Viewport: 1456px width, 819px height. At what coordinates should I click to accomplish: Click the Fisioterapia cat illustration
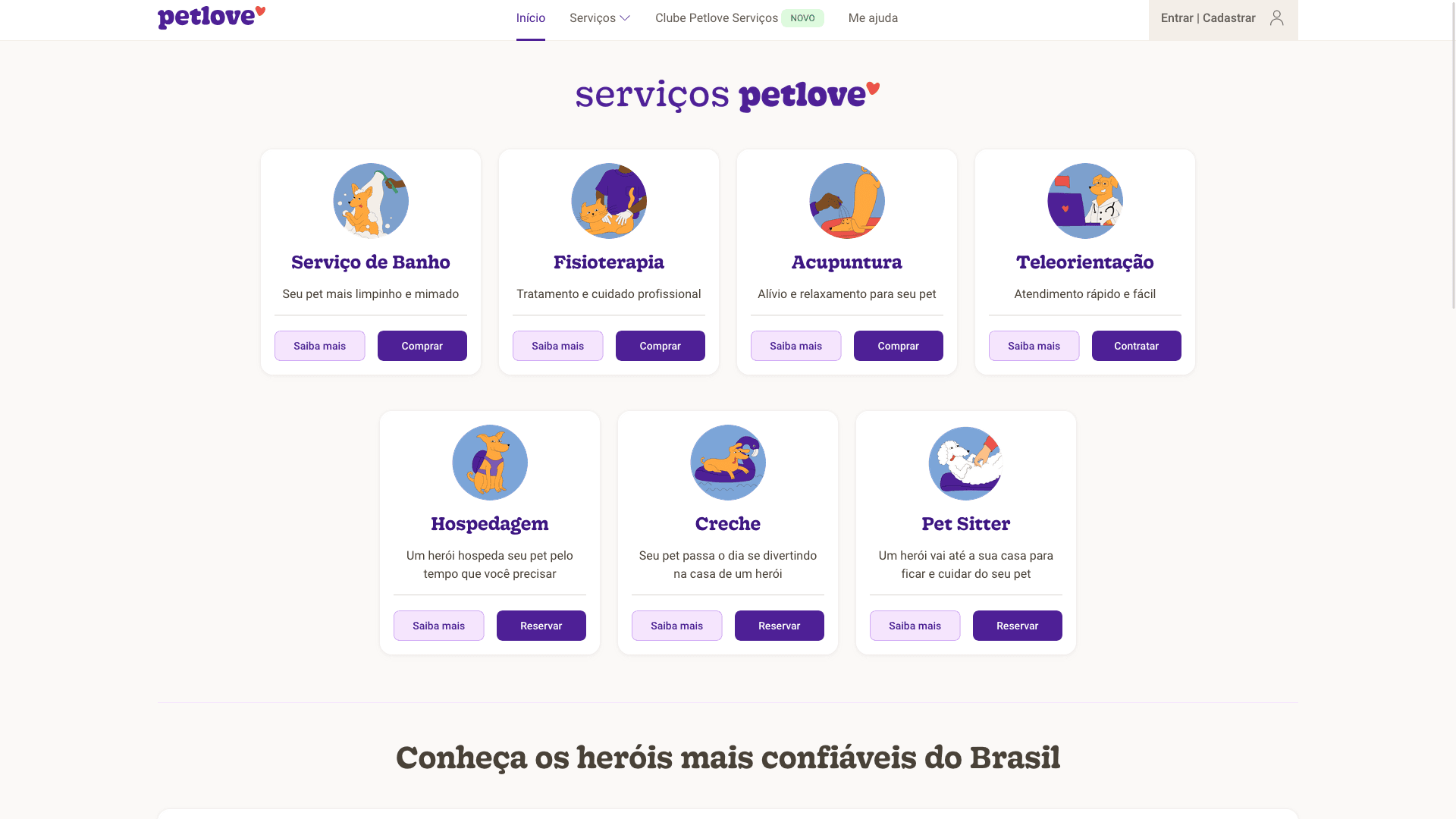(x=608, y=201)
